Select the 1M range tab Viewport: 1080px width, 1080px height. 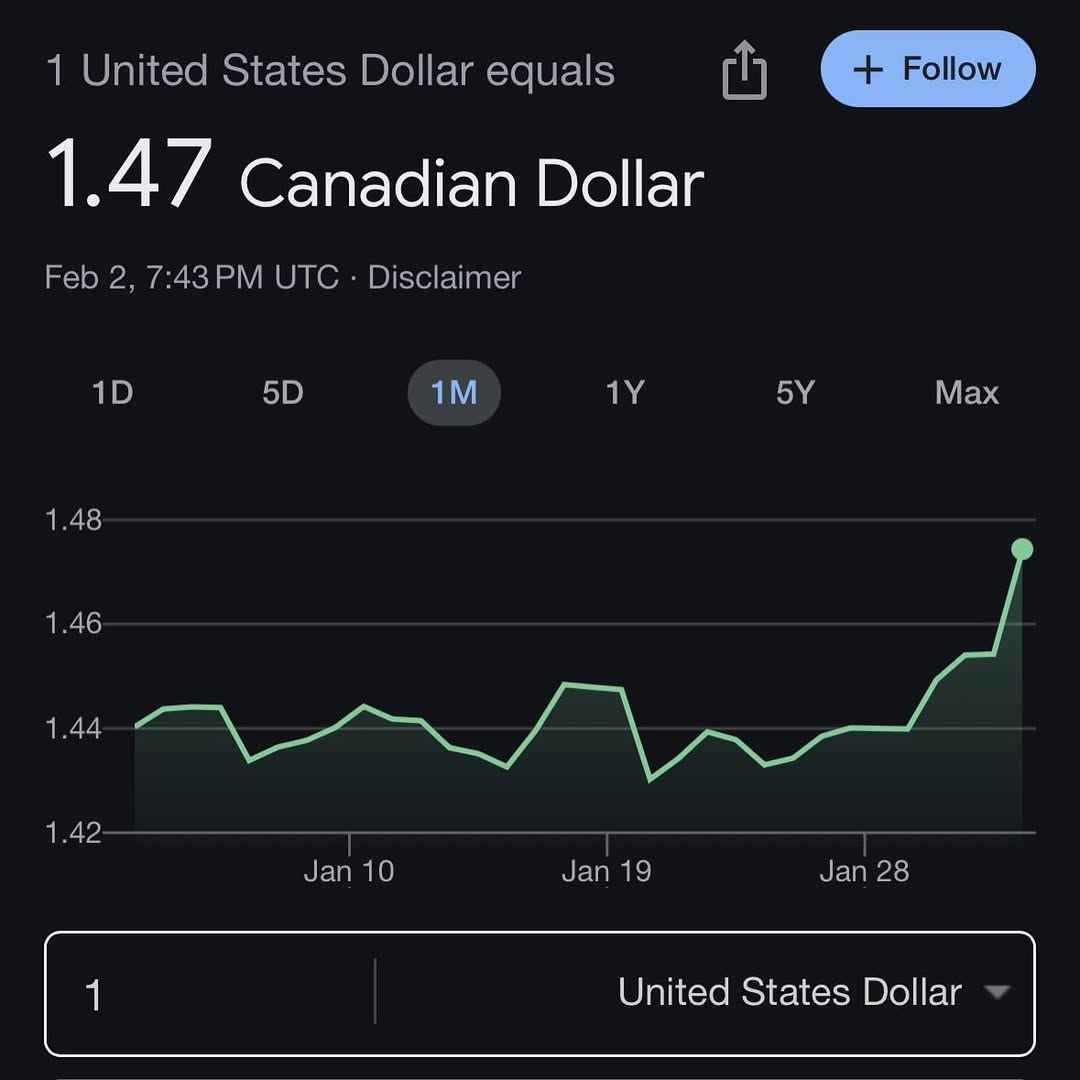tap(454, 393)
